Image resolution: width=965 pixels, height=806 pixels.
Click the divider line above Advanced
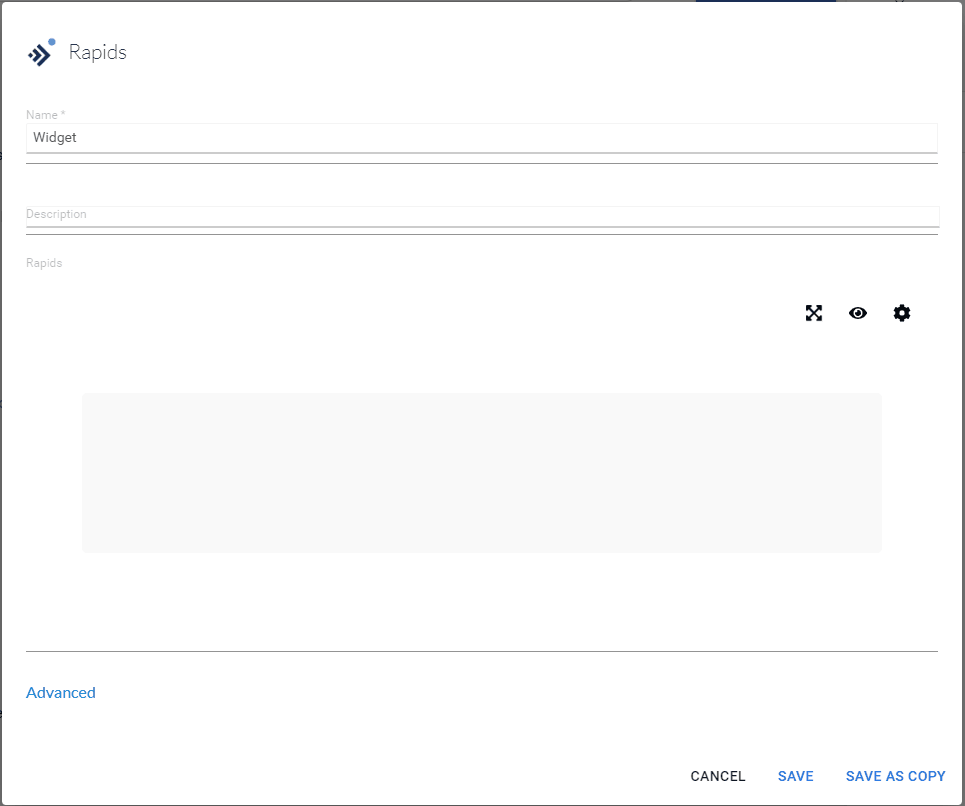coord(481,651)
